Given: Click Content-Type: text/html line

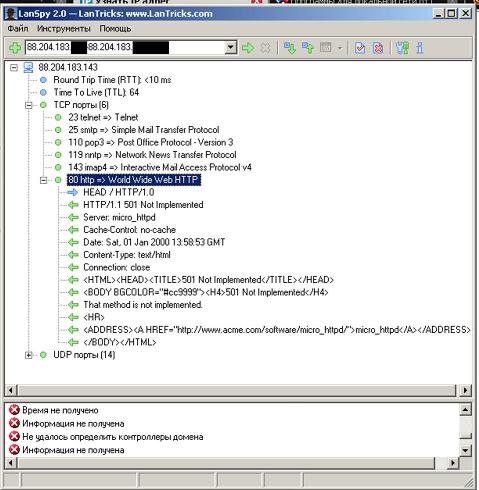Looking at the screenshot, I should coord(127,255).
